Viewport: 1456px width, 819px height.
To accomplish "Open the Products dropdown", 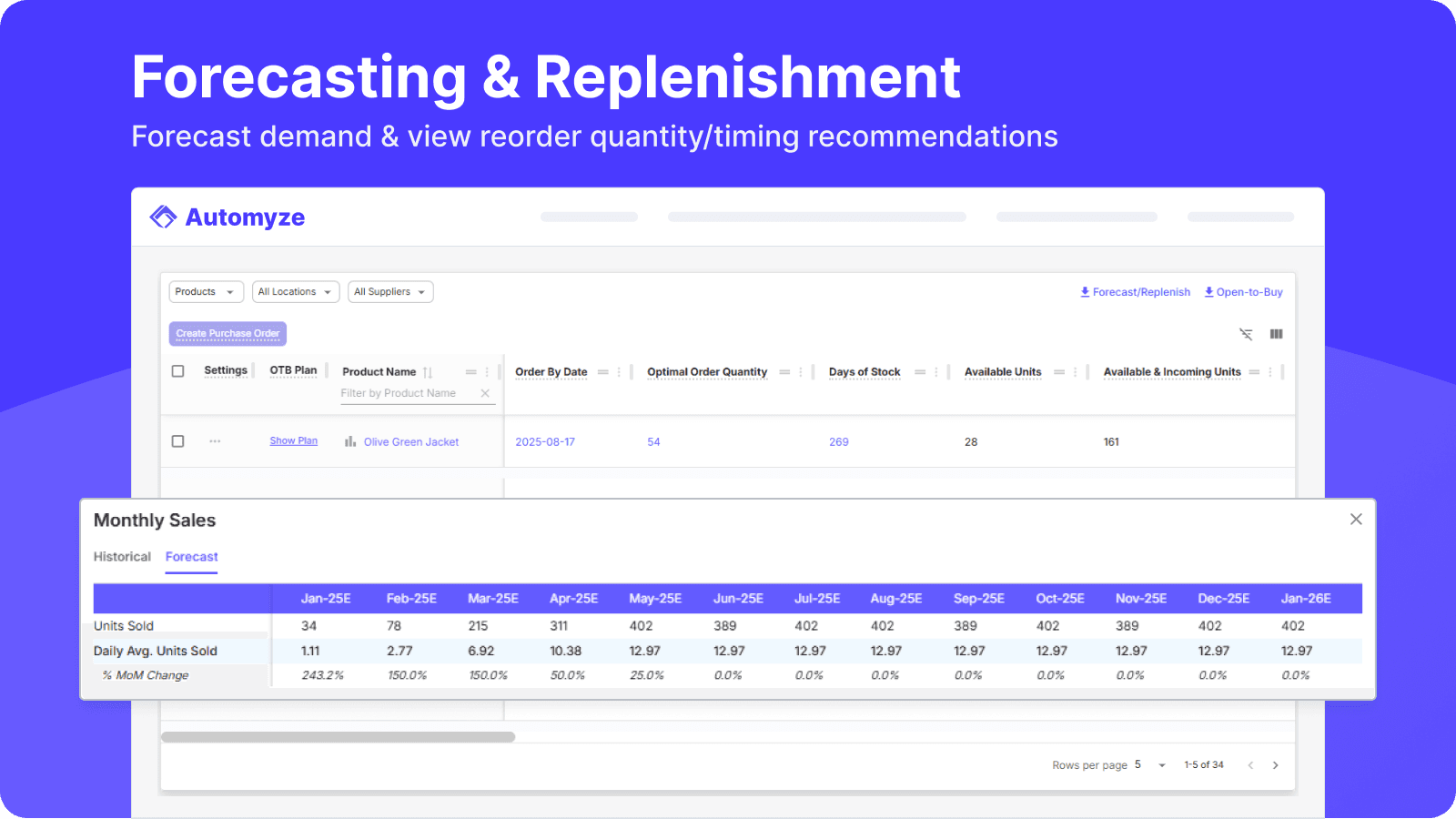I will (206, 291).
